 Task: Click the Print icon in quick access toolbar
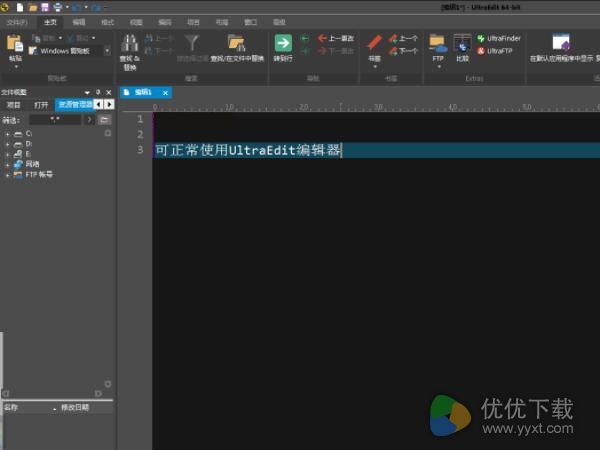(57, 7)
